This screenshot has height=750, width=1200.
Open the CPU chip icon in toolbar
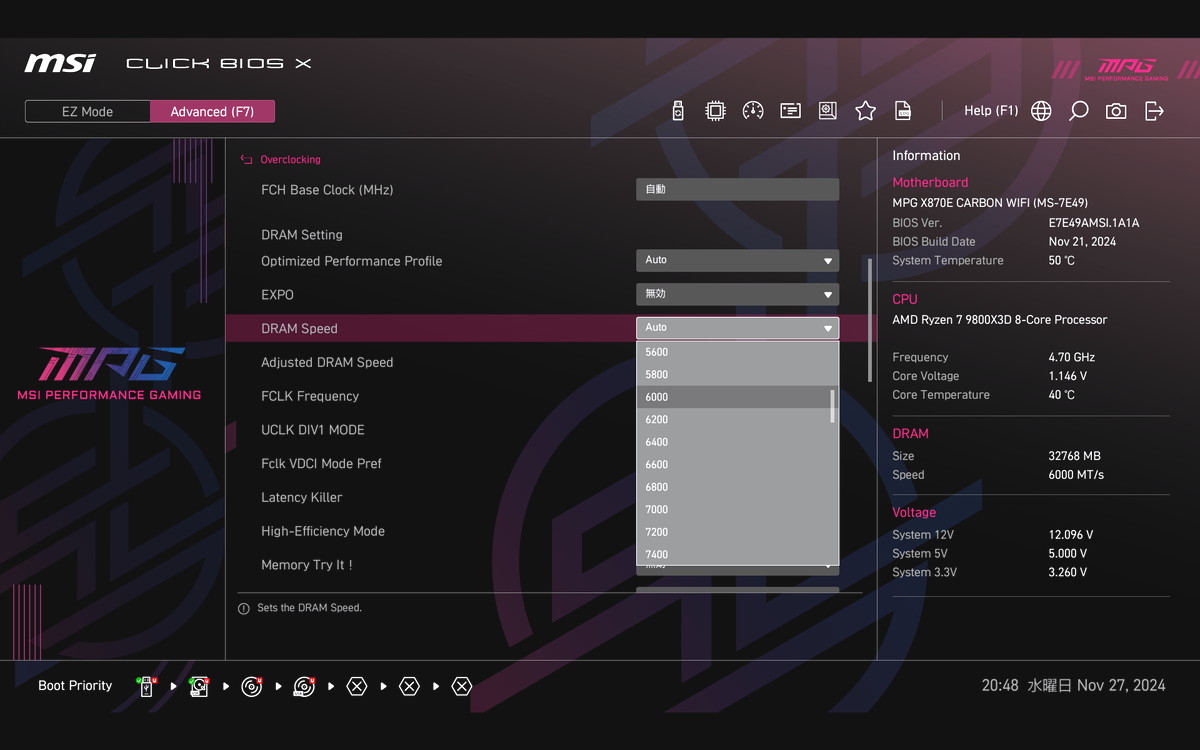click(715, 111)
